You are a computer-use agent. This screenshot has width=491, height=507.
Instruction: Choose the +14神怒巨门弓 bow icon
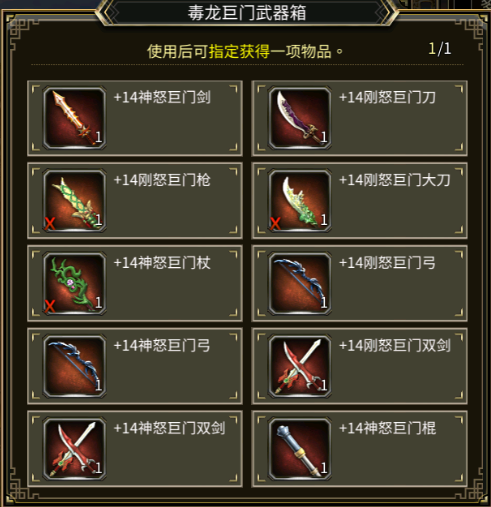pyautogui.click(x=75, y=366)
